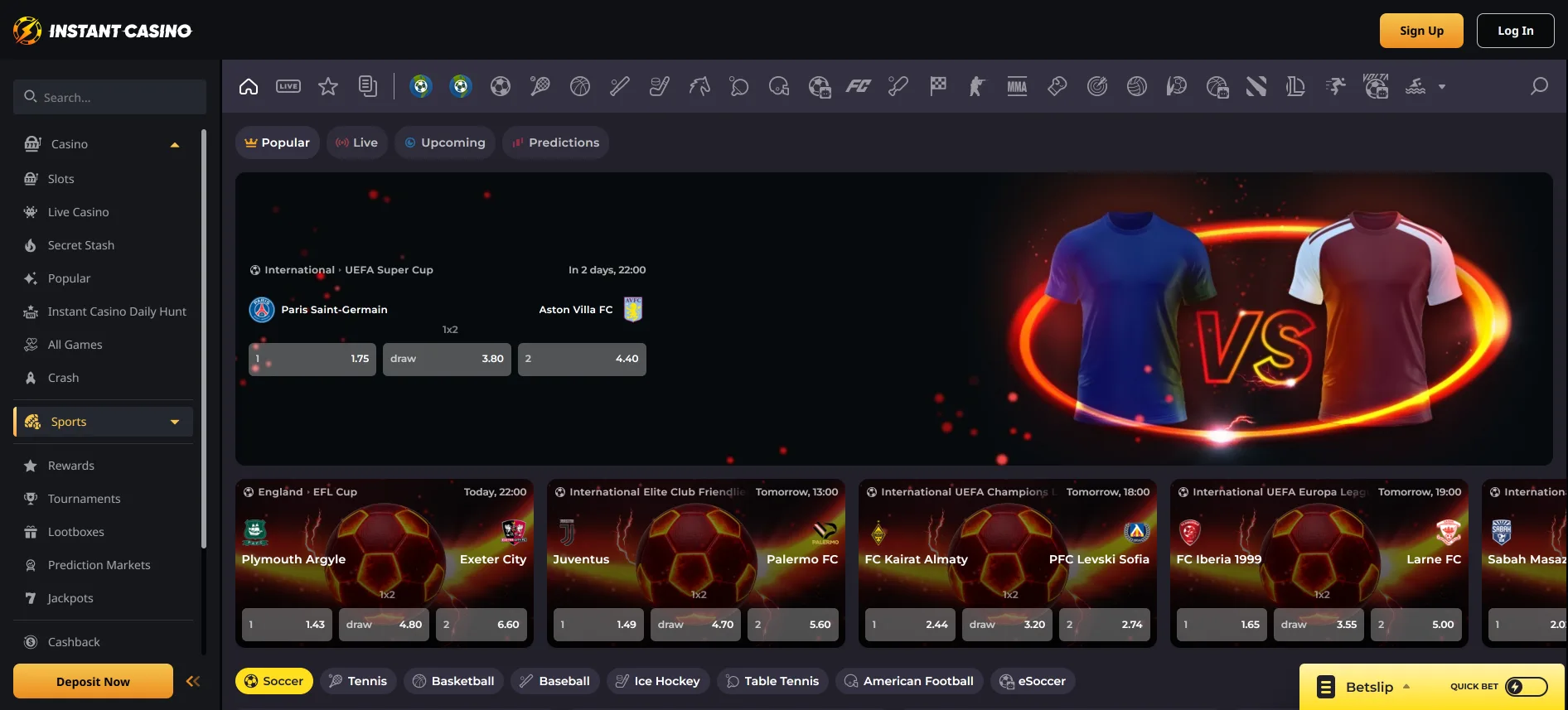The height and width of the screenshot is (710, 1568).
Task: Bet on Aston Villa at 4.40
Action: pos(582,359)
